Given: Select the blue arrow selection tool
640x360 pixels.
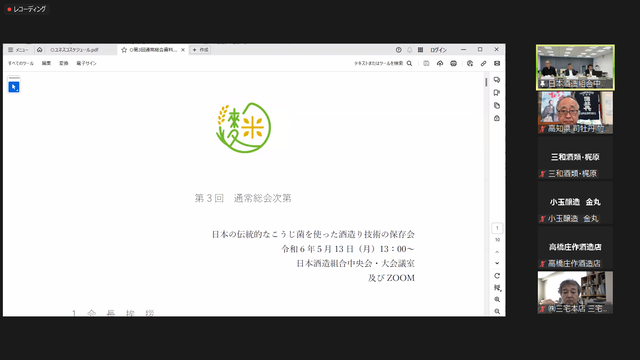Looking at the screenshot, I should tap(14, 87).
